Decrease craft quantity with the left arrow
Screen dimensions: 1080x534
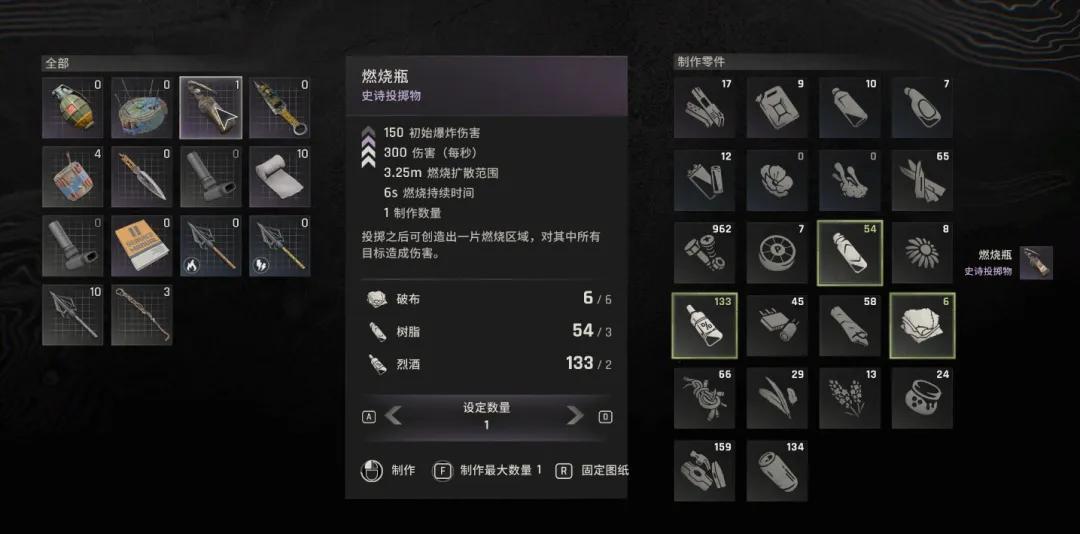pyautogui.click(x=393, y=415)
